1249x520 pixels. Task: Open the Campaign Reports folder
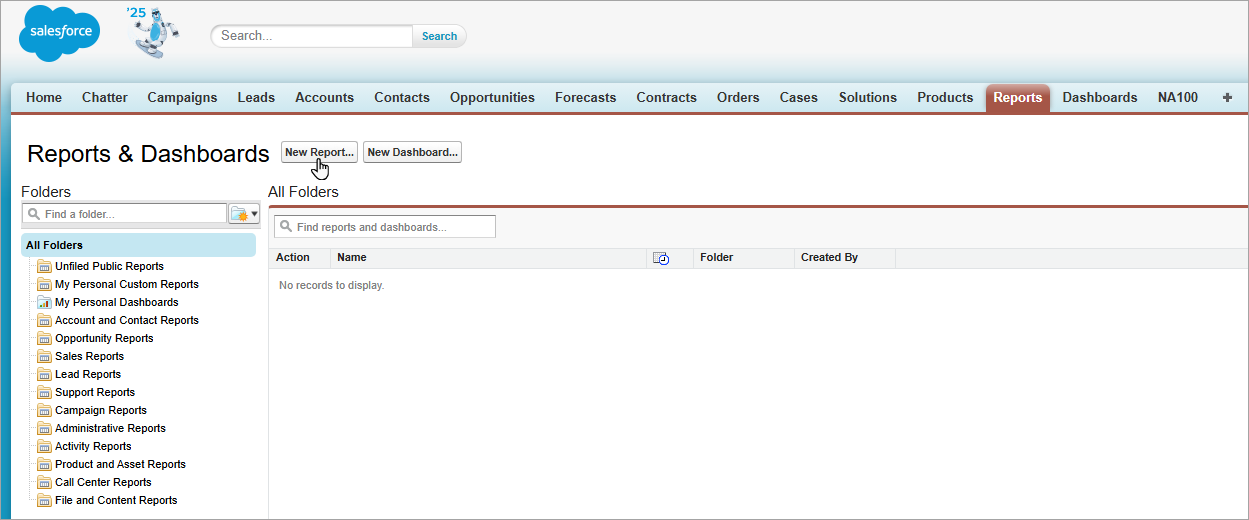point(101,411)
